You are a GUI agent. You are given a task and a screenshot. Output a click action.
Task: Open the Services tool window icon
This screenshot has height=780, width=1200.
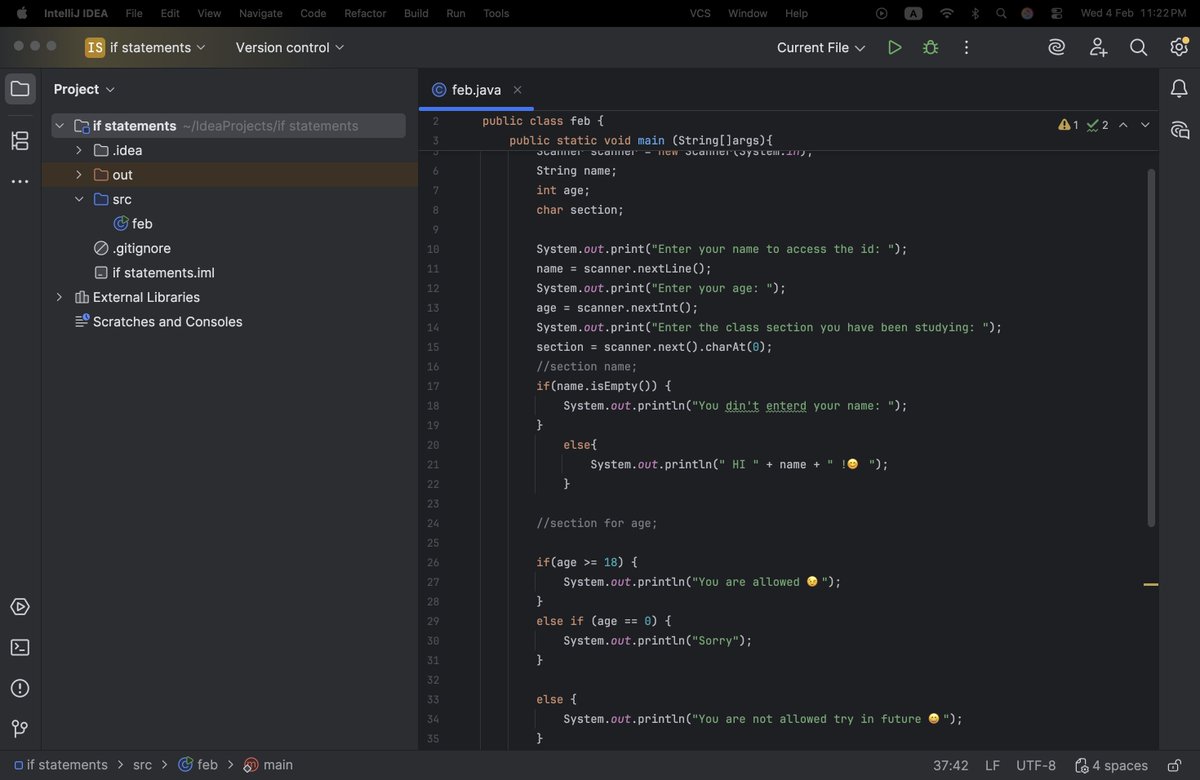point(20,607)
